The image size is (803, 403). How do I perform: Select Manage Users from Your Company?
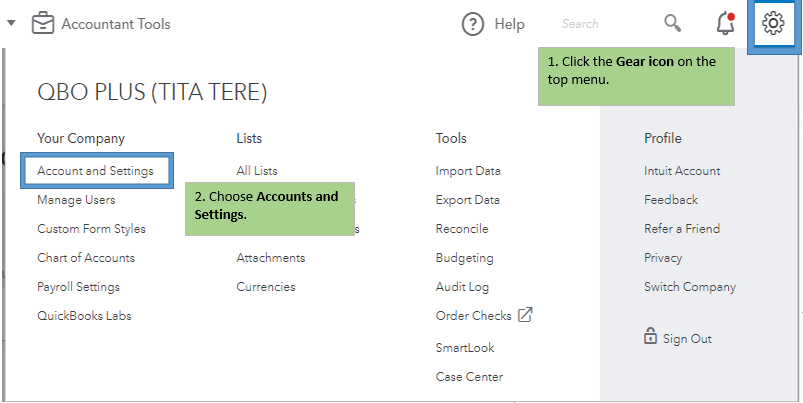(76, 200)
